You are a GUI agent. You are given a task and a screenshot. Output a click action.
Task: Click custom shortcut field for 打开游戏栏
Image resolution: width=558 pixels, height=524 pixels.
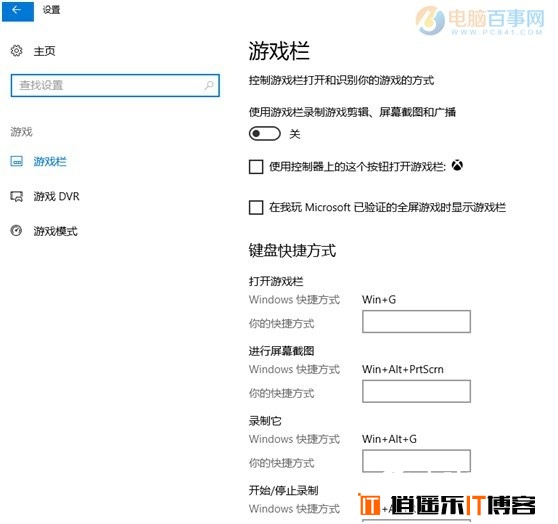[416, 321]
